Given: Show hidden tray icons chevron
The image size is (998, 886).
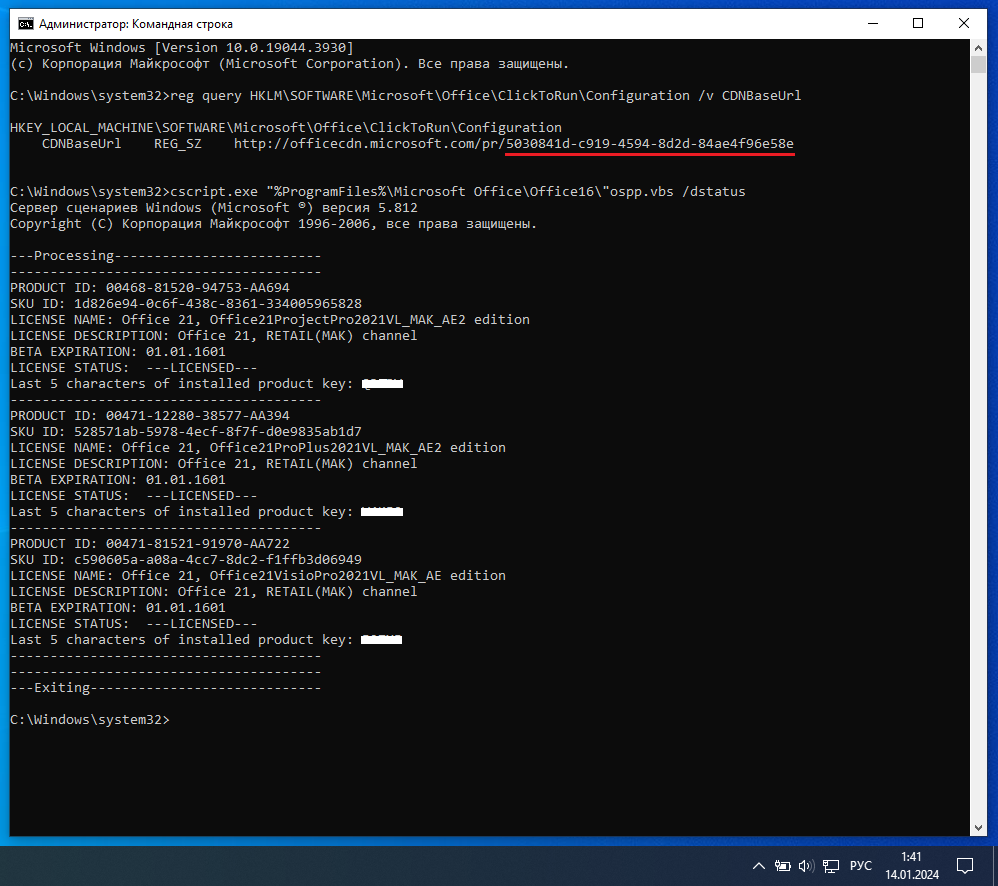Looking at the screenshot, I should point(759,866).
